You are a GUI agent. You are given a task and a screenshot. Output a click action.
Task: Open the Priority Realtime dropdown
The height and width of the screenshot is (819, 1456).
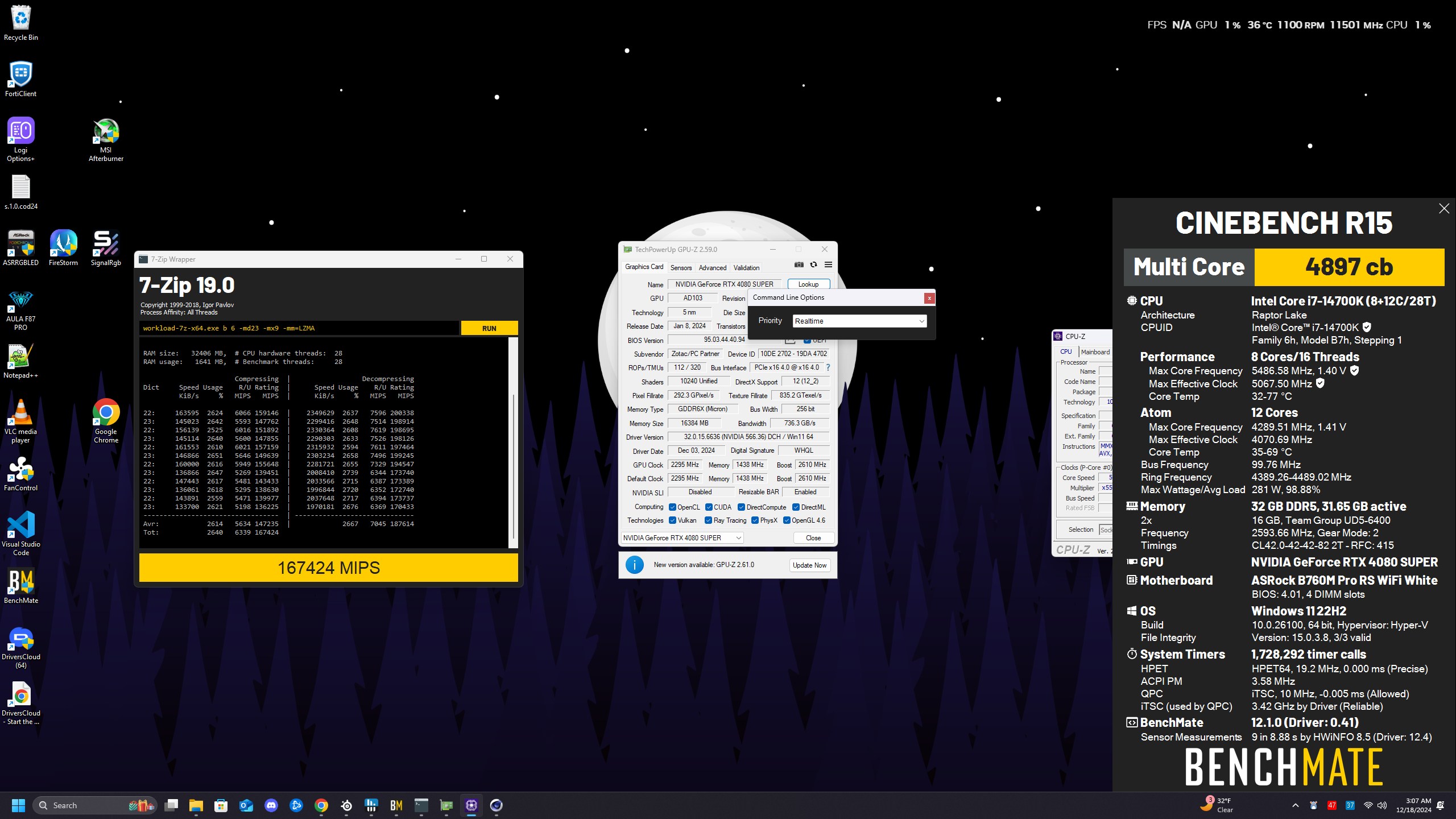point(859,321)
